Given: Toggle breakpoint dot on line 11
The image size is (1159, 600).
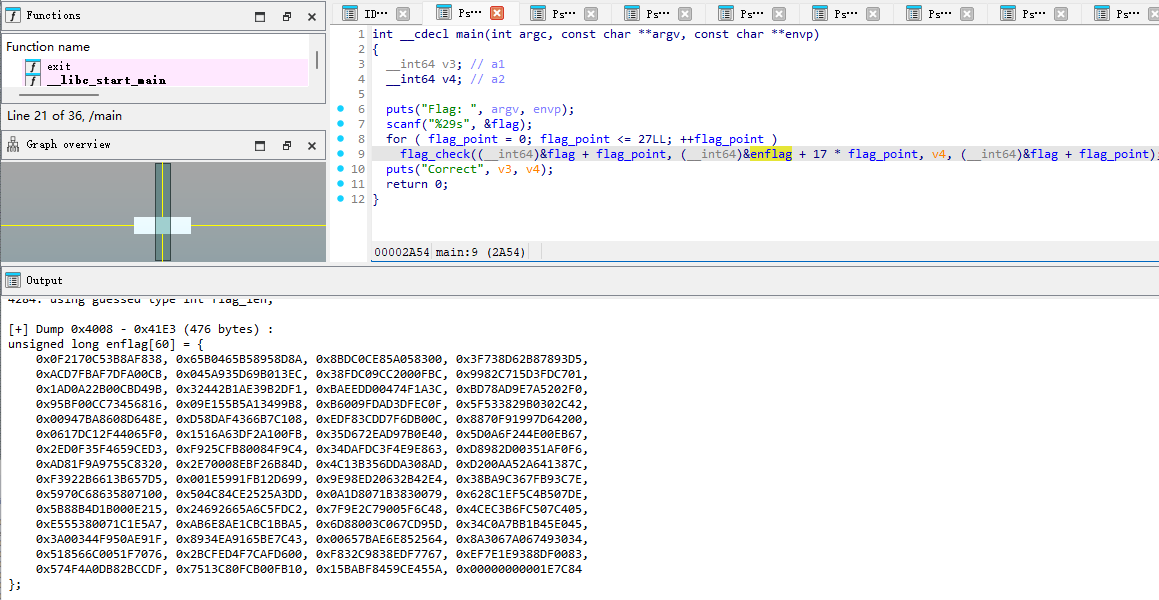Looking at the screenshot, I should [341, 183].
